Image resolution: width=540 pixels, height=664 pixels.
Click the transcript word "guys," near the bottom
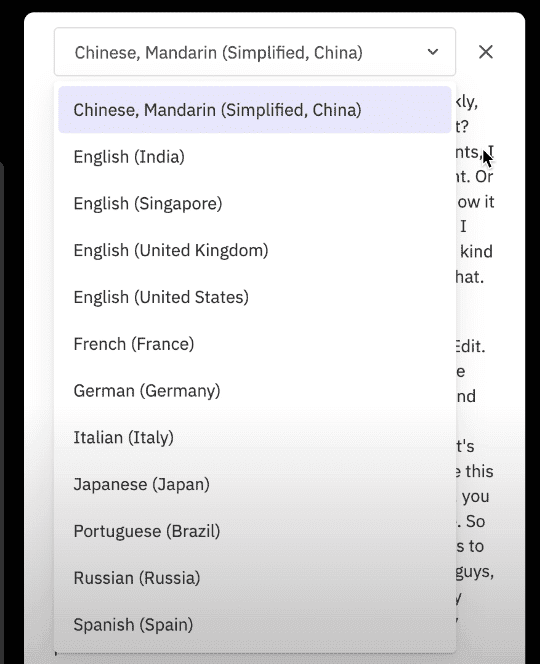click(x=475, y=573)
